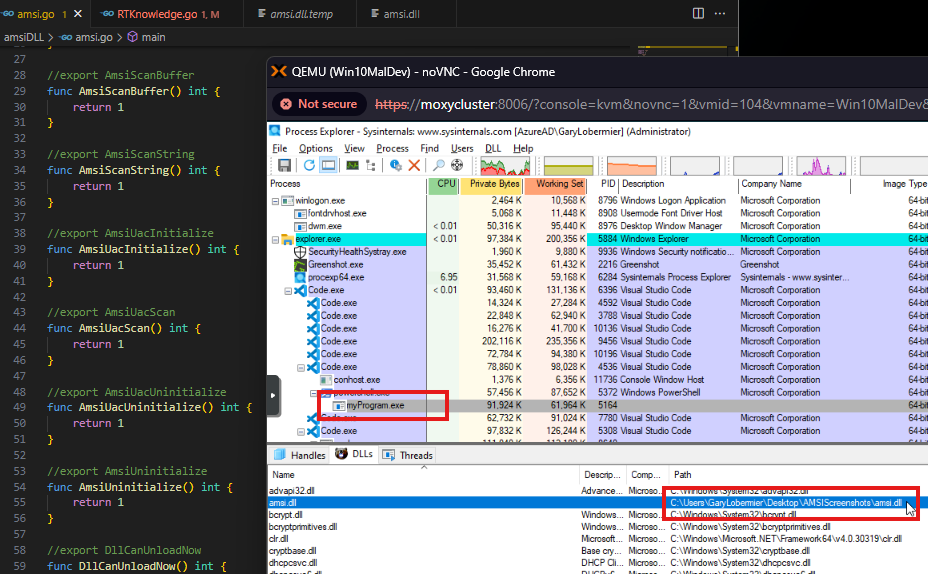The image size is (928, 574).
Task: Click the explorer.exe folder icon
Action: tap(287, 239)
